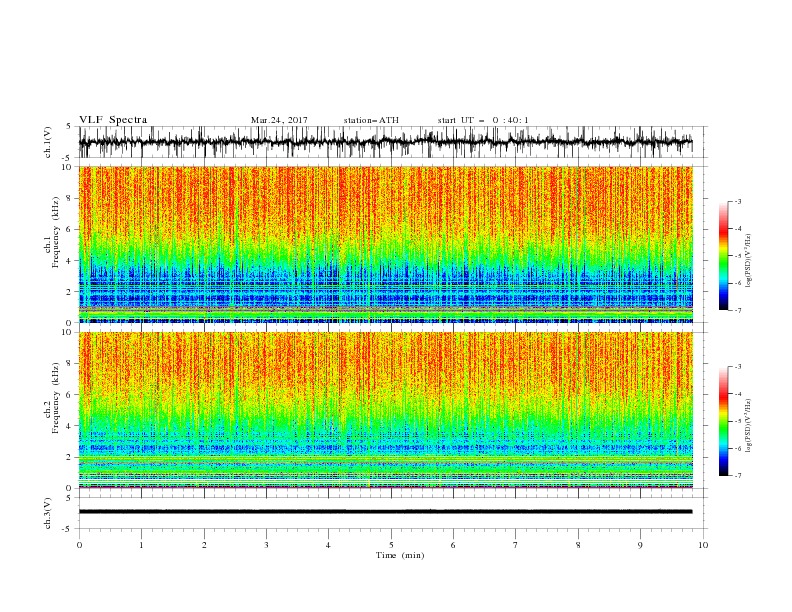Click the ch.1 colorbar 'log(PSD)(V²/Hz)' label

click(x=749, y=261)
